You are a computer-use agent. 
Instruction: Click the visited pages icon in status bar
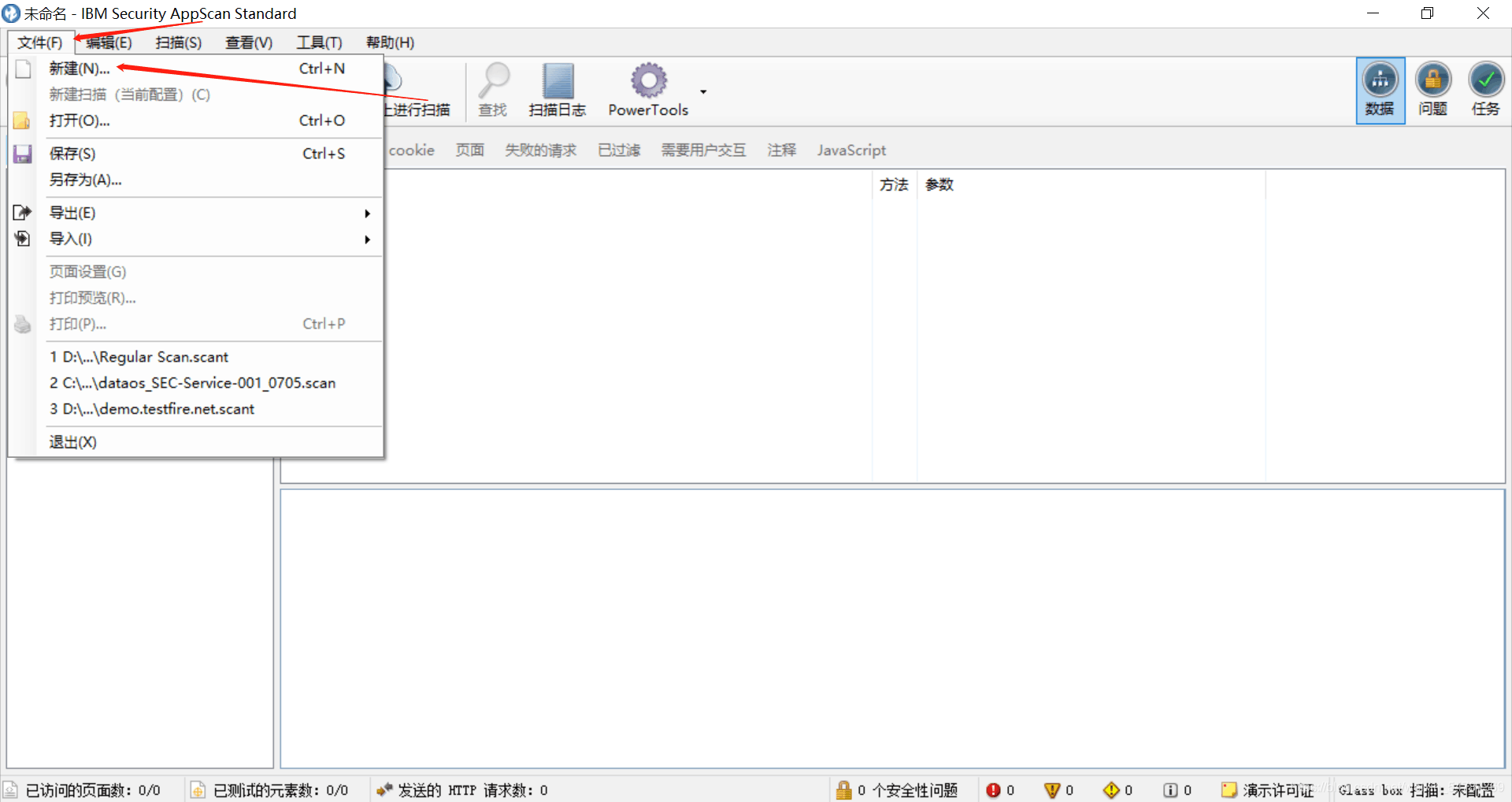10,790
